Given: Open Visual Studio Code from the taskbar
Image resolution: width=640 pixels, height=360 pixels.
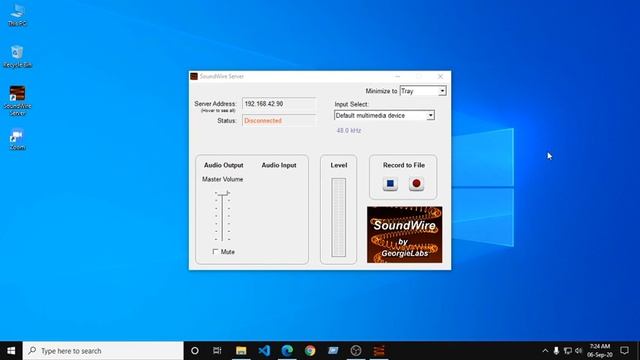Looking at the screenshot, I should coord(264,351).
